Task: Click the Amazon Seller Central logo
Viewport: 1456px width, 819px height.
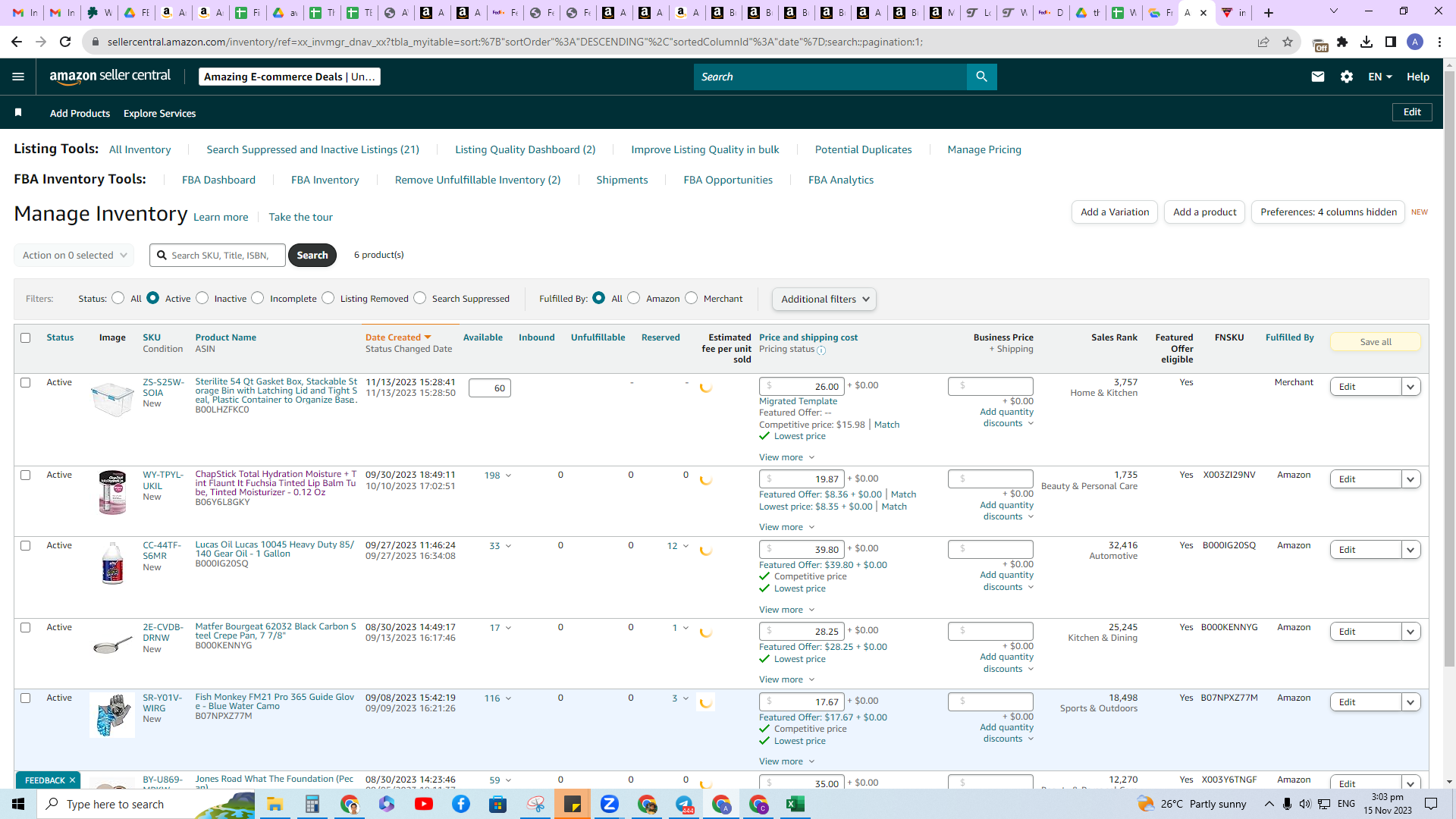Action: 110,76
